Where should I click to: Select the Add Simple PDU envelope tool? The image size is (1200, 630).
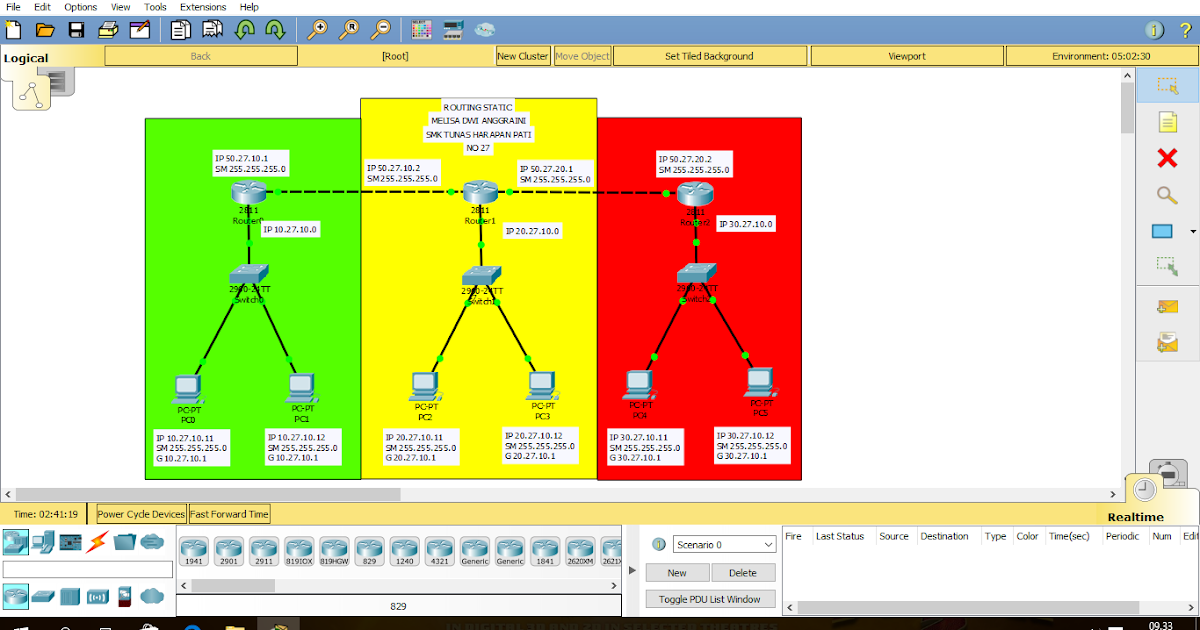point(1168,306)
